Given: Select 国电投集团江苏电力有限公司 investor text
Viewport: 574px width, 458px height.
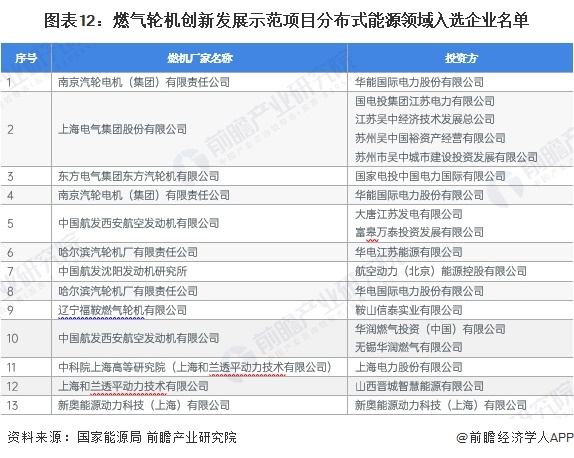Looking at the screenshot, I should pos(425,101).
